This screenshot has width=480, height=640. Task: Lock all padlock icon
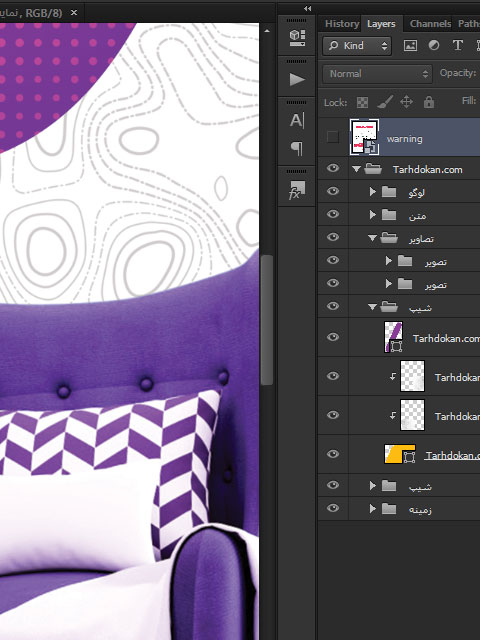[x=429, y=102]
